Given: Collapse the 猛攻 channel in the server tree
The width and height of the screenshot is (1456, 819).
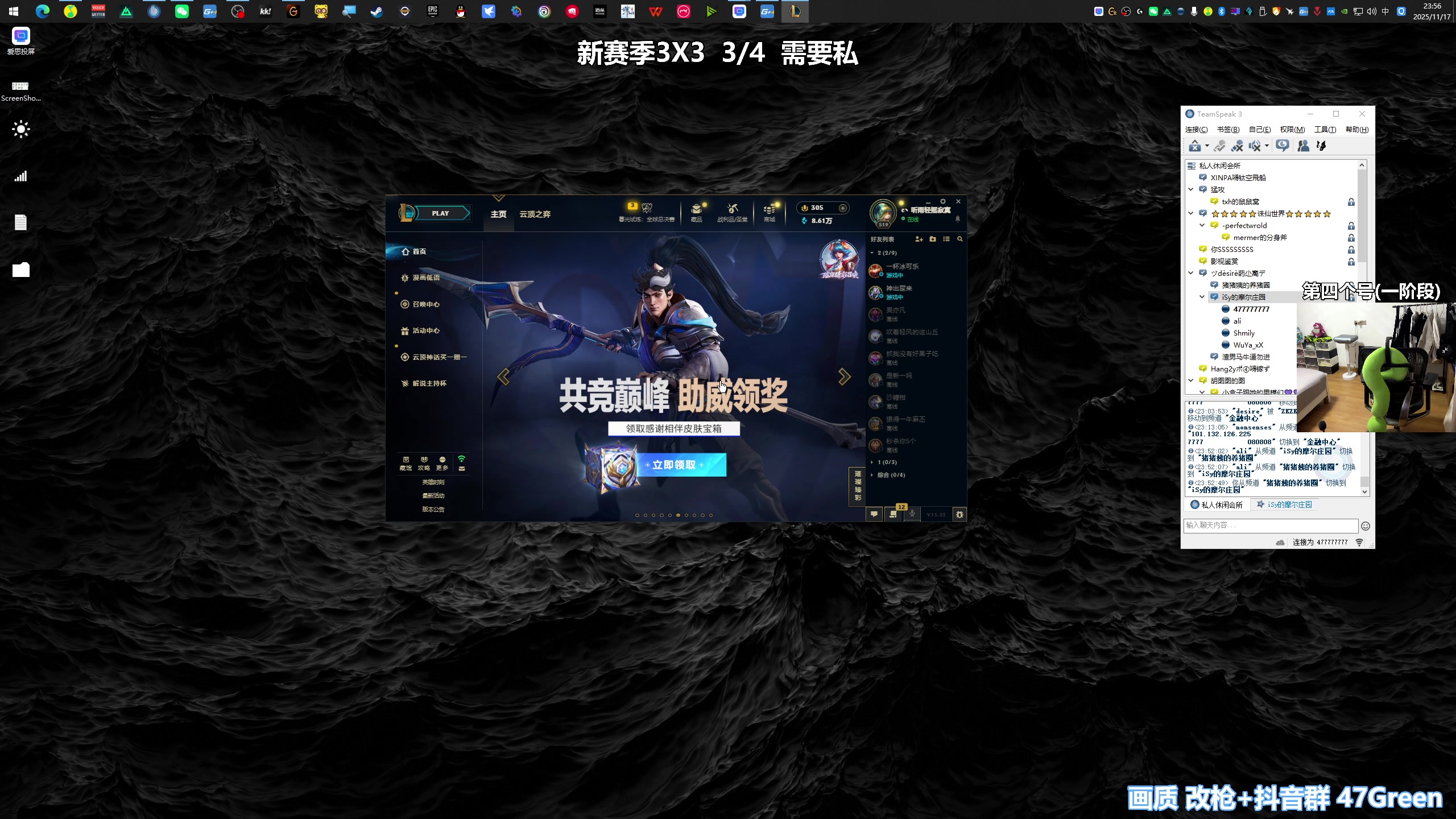Looking at the screenshot, I should (x=1191, y=189).
